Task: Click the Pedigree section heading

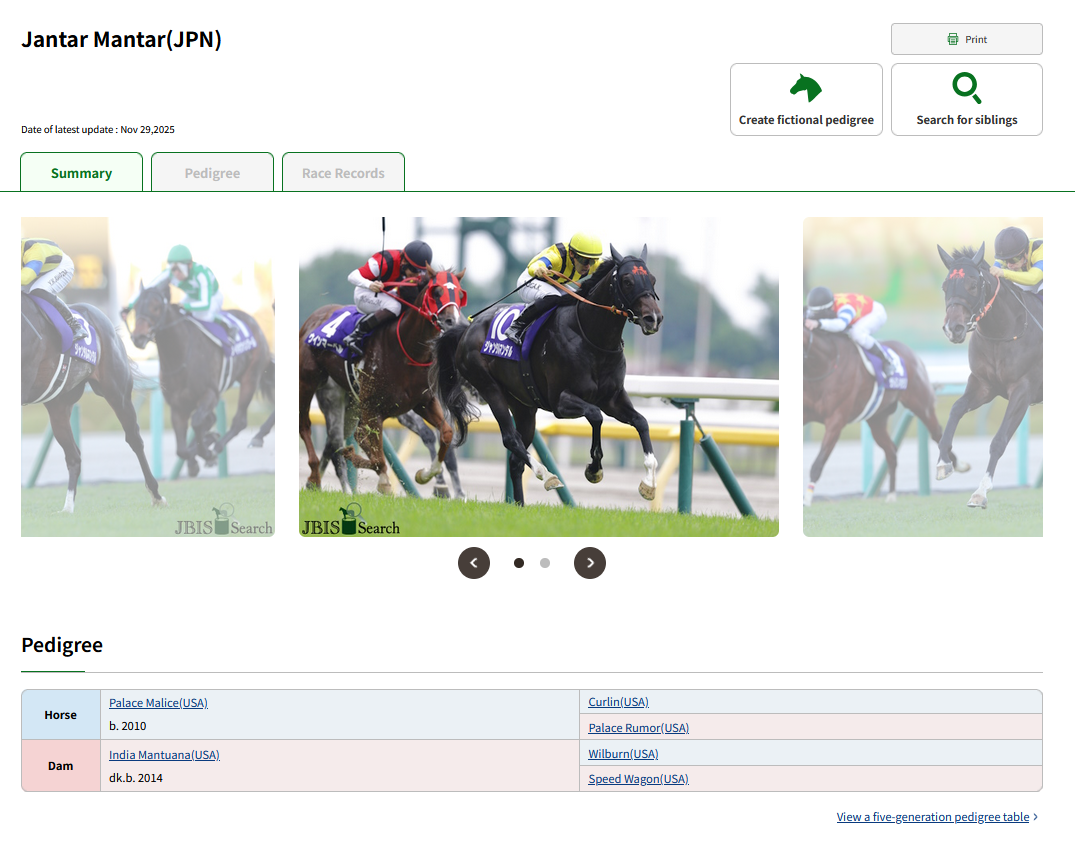Action: tap(62, 645)
